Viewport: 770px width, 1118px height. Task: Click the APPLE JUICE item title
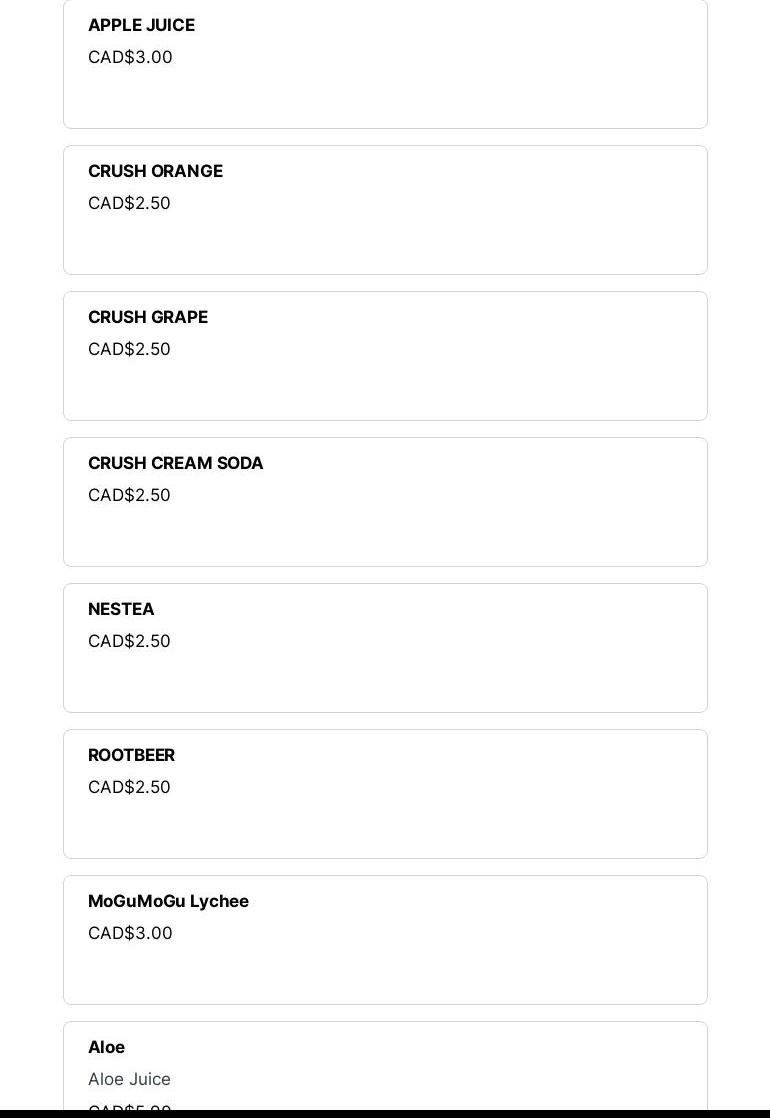click(x=141, y=25)
